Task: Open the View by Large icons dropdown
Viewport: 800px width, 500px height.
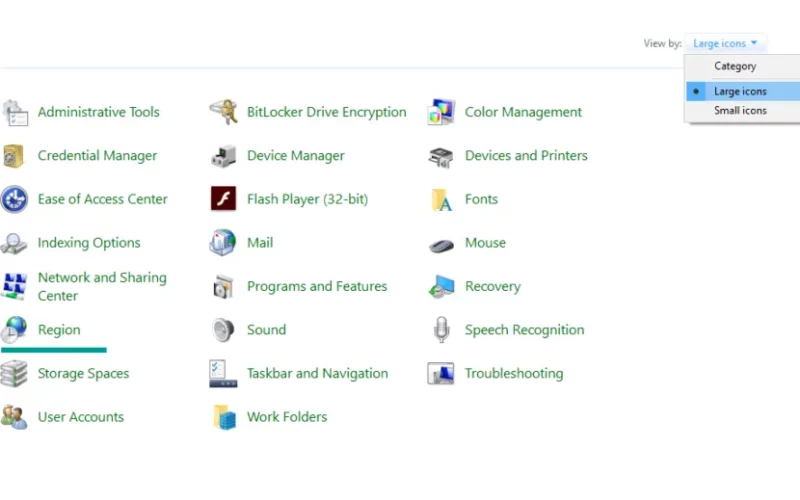Action: point(724,43)
